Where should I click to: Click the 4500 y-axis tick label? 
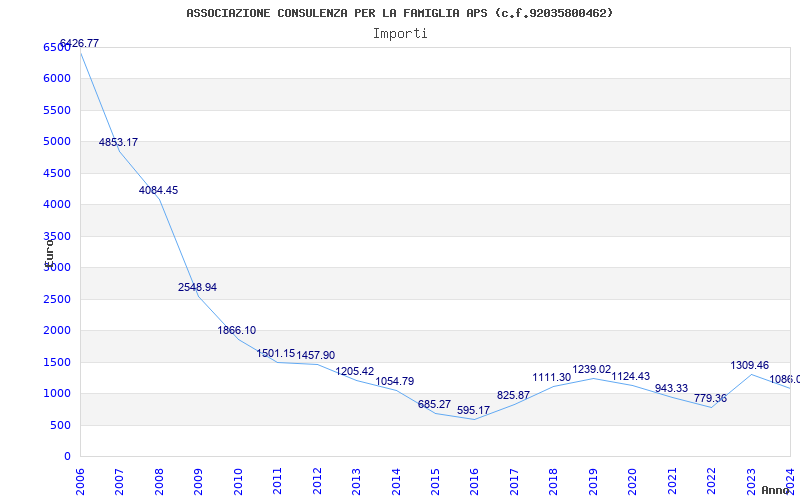[57, 173]
